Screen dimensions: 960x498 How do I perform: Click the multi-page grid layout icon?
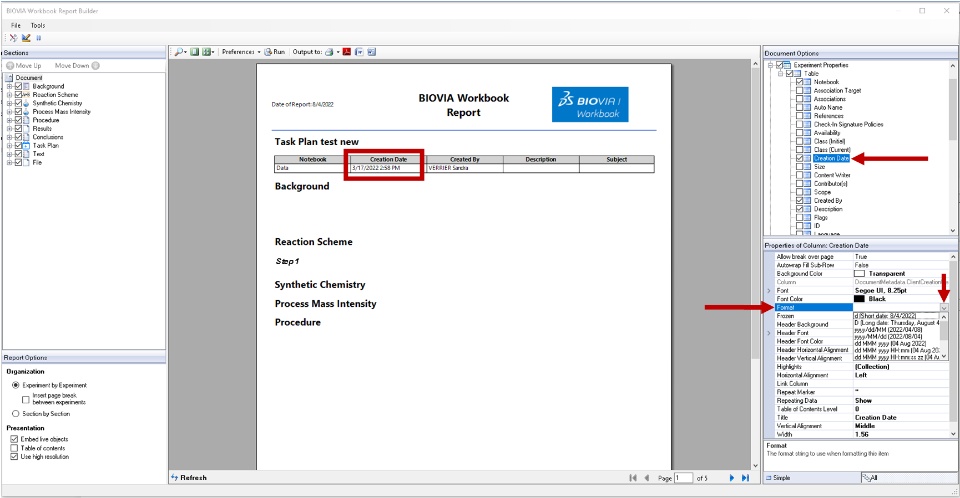206,52
